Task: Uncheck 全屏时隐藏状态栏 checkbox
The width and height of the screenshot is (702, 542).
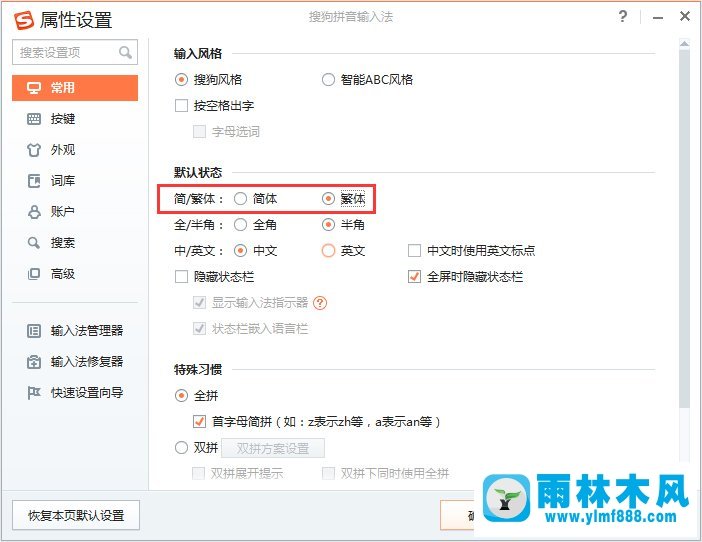Action: pyautogui.click(x=415, y=277)
